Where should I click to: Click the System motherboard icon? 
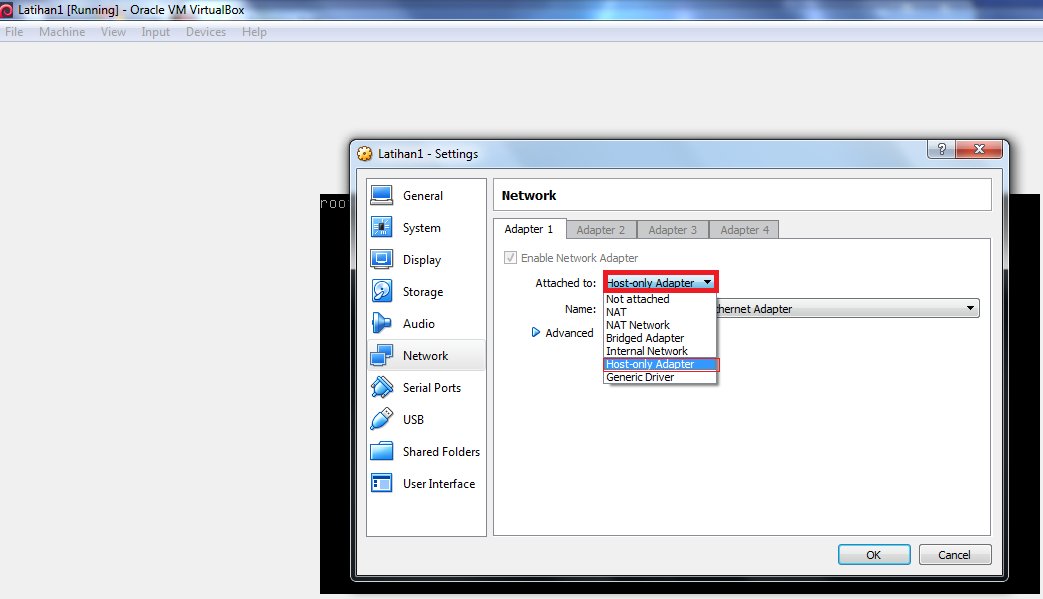[x=382, y=227]
